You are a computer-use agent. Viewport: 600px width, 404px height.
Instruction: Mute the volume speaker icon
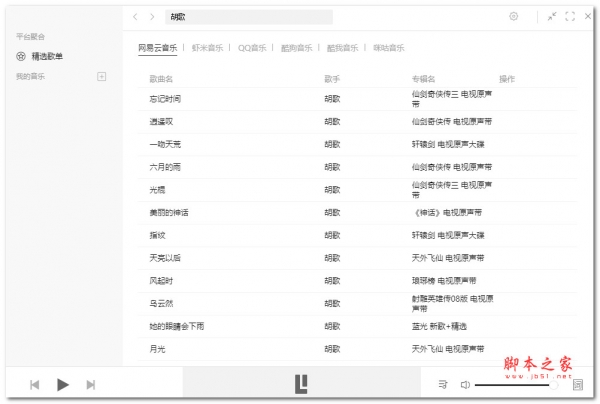(465, 384)
